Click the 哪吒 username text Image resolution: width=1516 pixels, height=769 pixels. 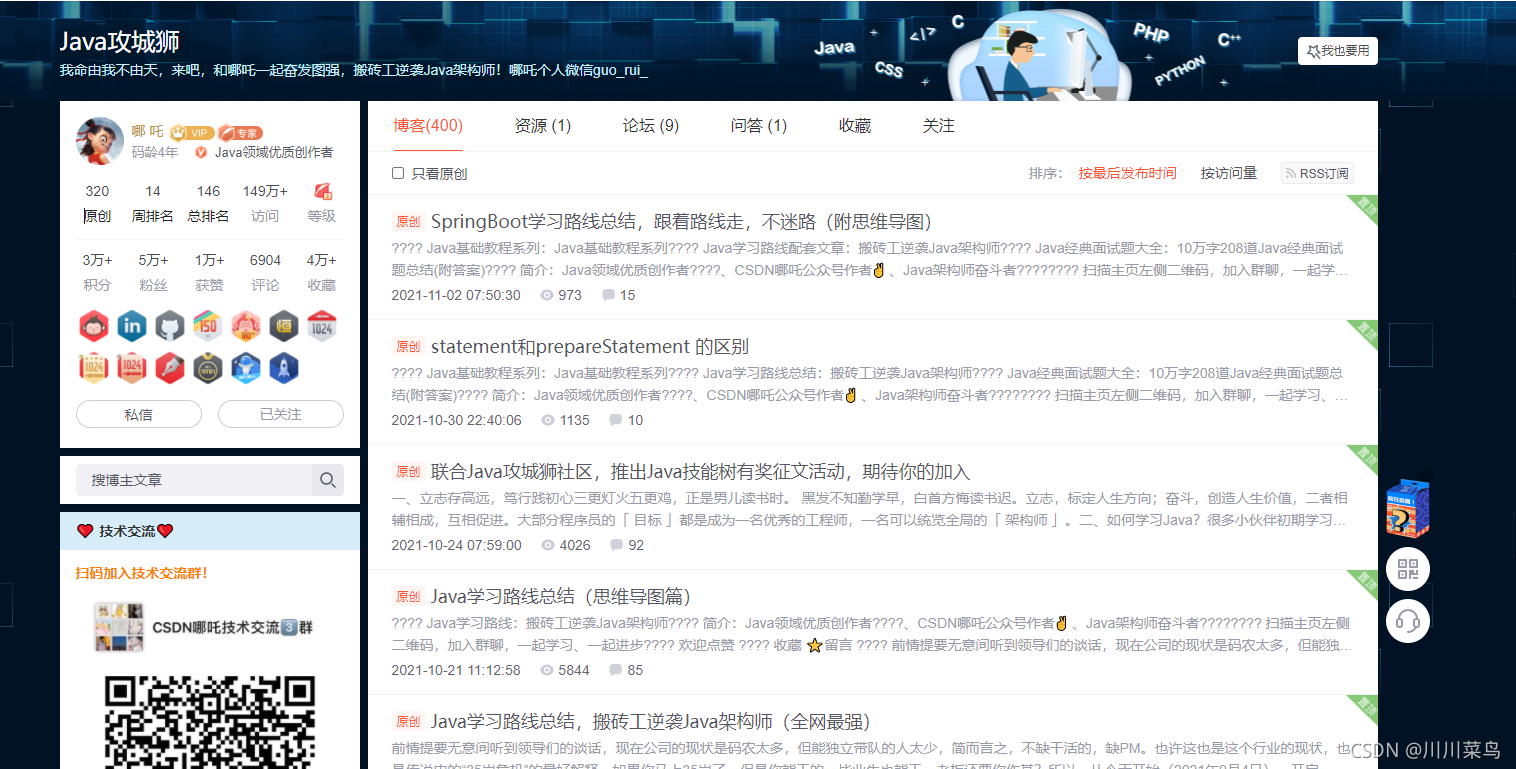pyautogui.click(x=147, y=132)
